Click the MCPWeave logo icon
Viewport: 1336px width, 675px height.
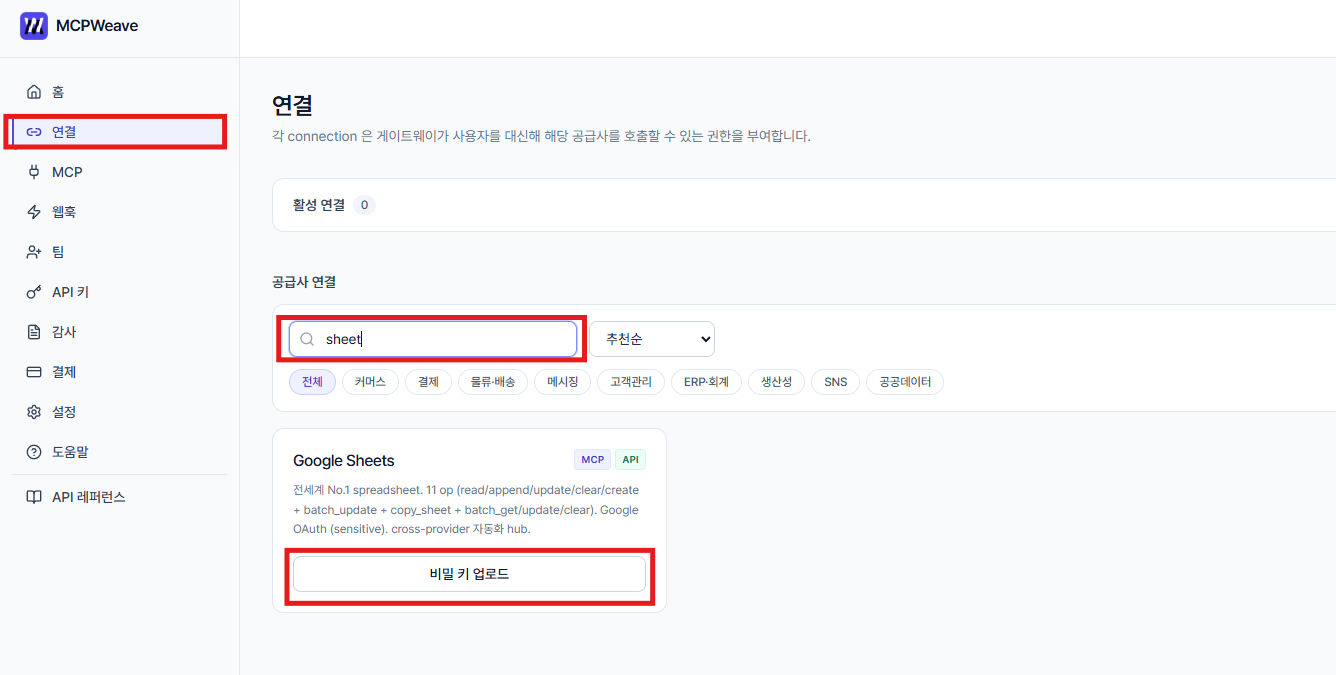pos(34,26)
